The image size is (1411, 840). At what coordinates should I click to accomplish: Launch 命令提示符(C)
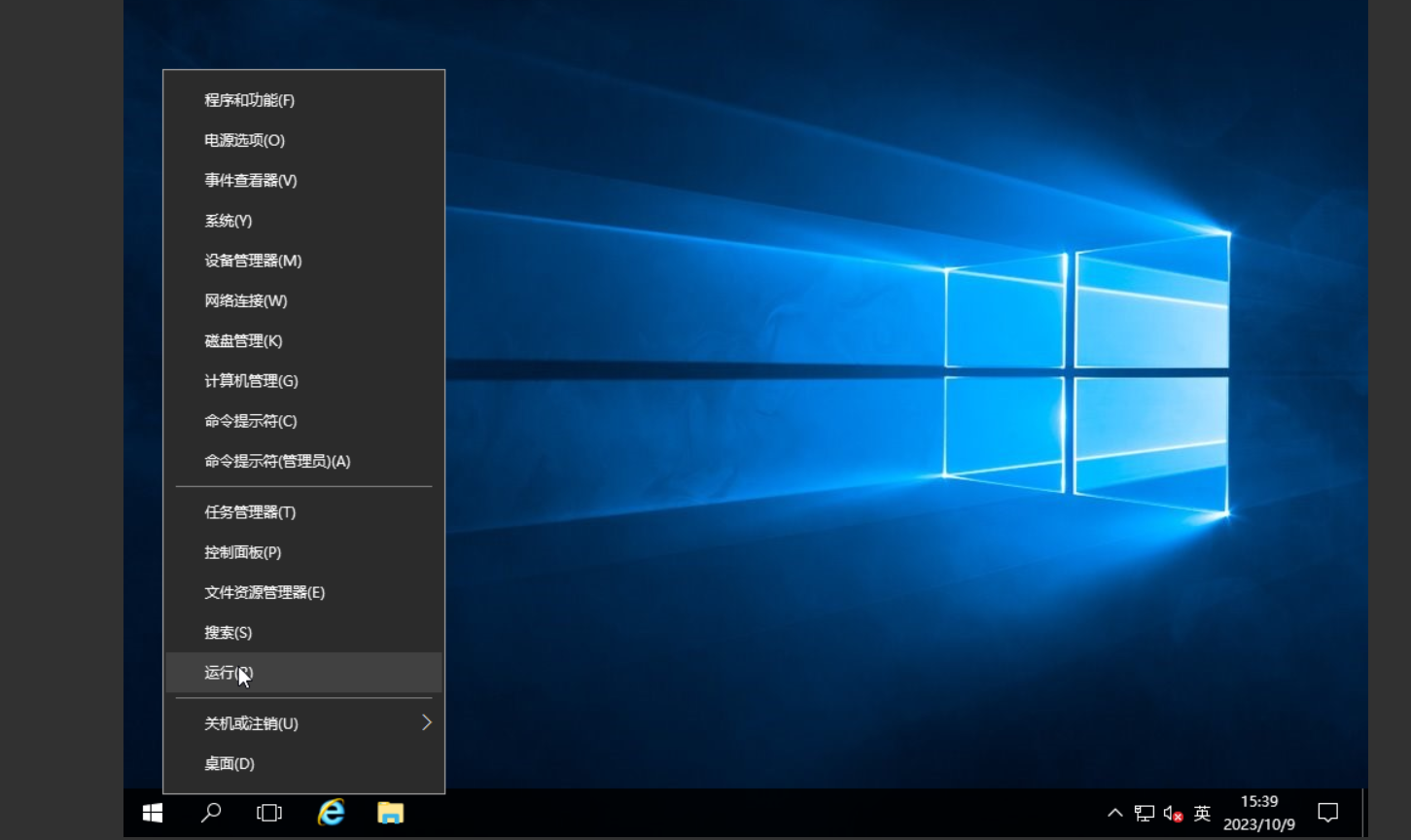pyautogui.click(x=304, y=421)
